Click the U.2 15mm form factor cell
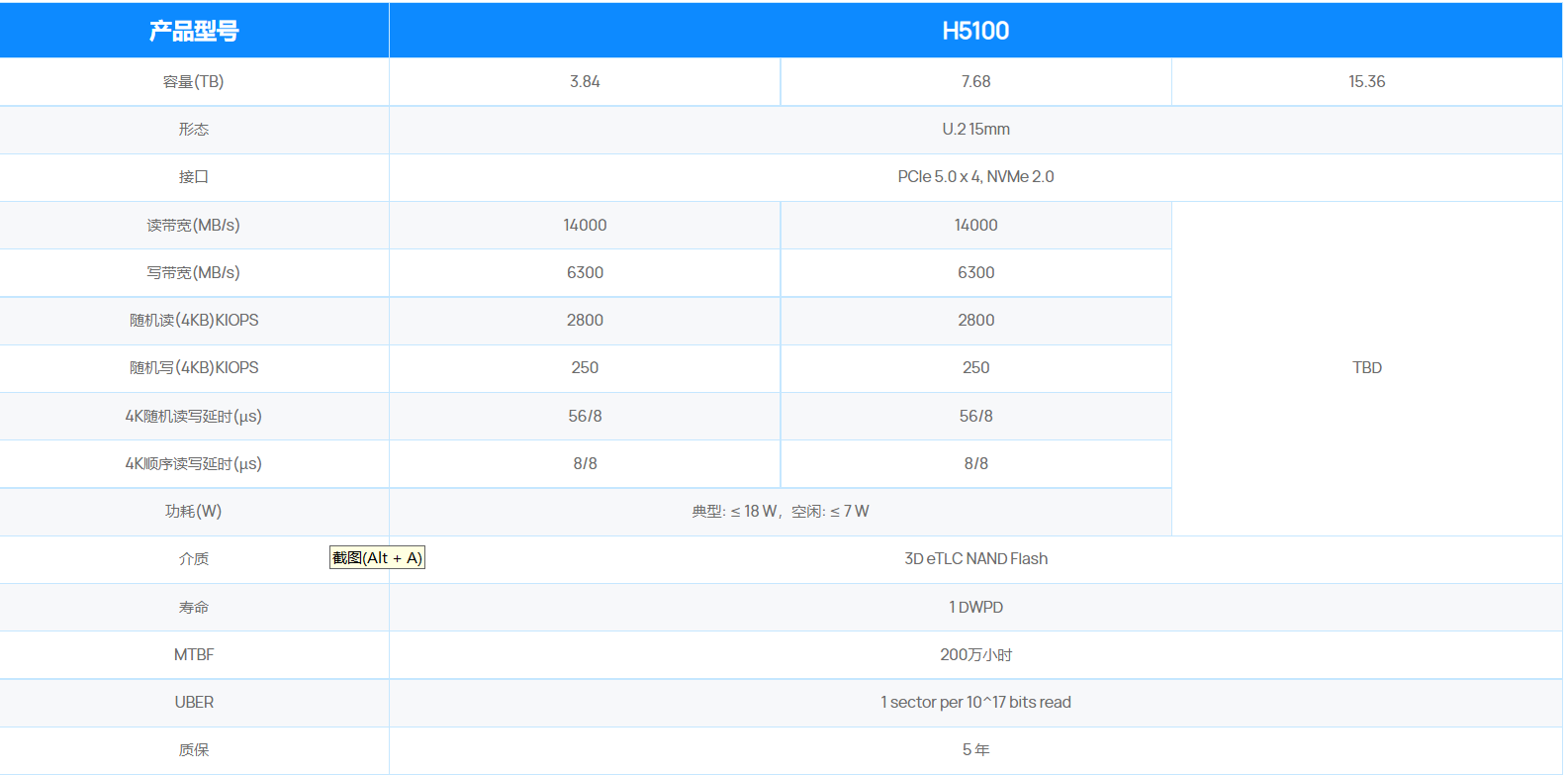1568x776 pixels. tap(975, 130)
